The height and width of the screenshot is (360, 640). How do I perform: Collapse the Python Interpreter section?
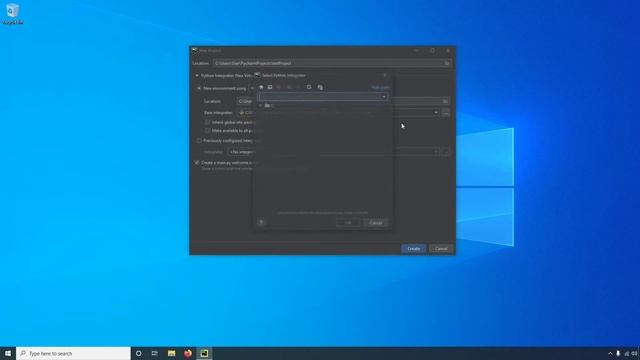click(197, 76)
